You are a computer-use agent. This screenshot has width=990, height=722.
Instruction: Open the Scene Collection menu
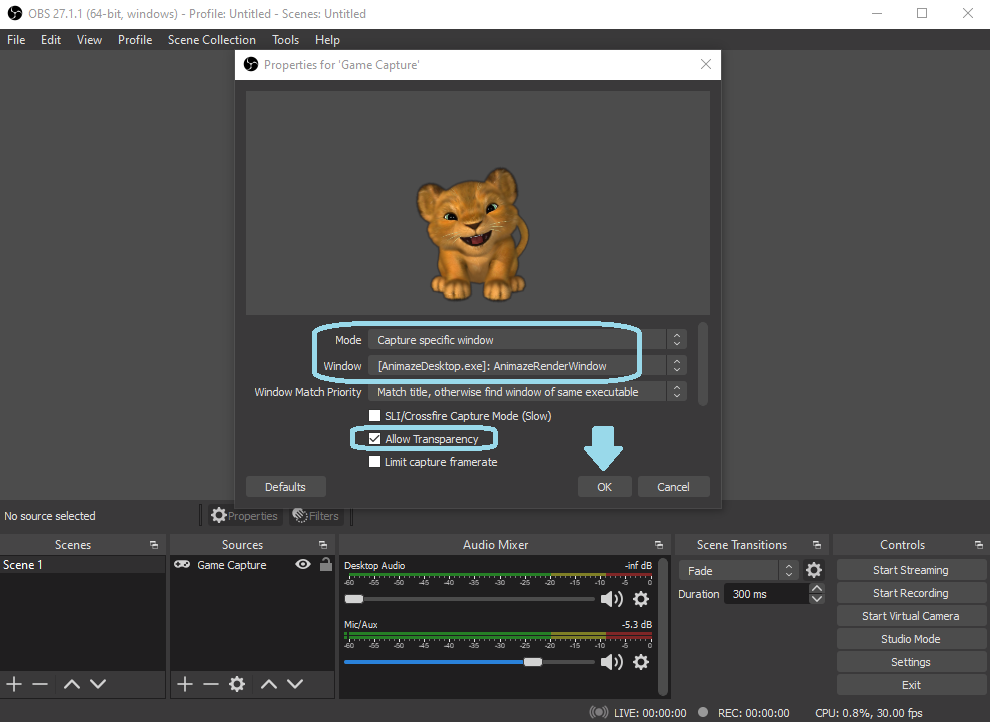[211, 39]
